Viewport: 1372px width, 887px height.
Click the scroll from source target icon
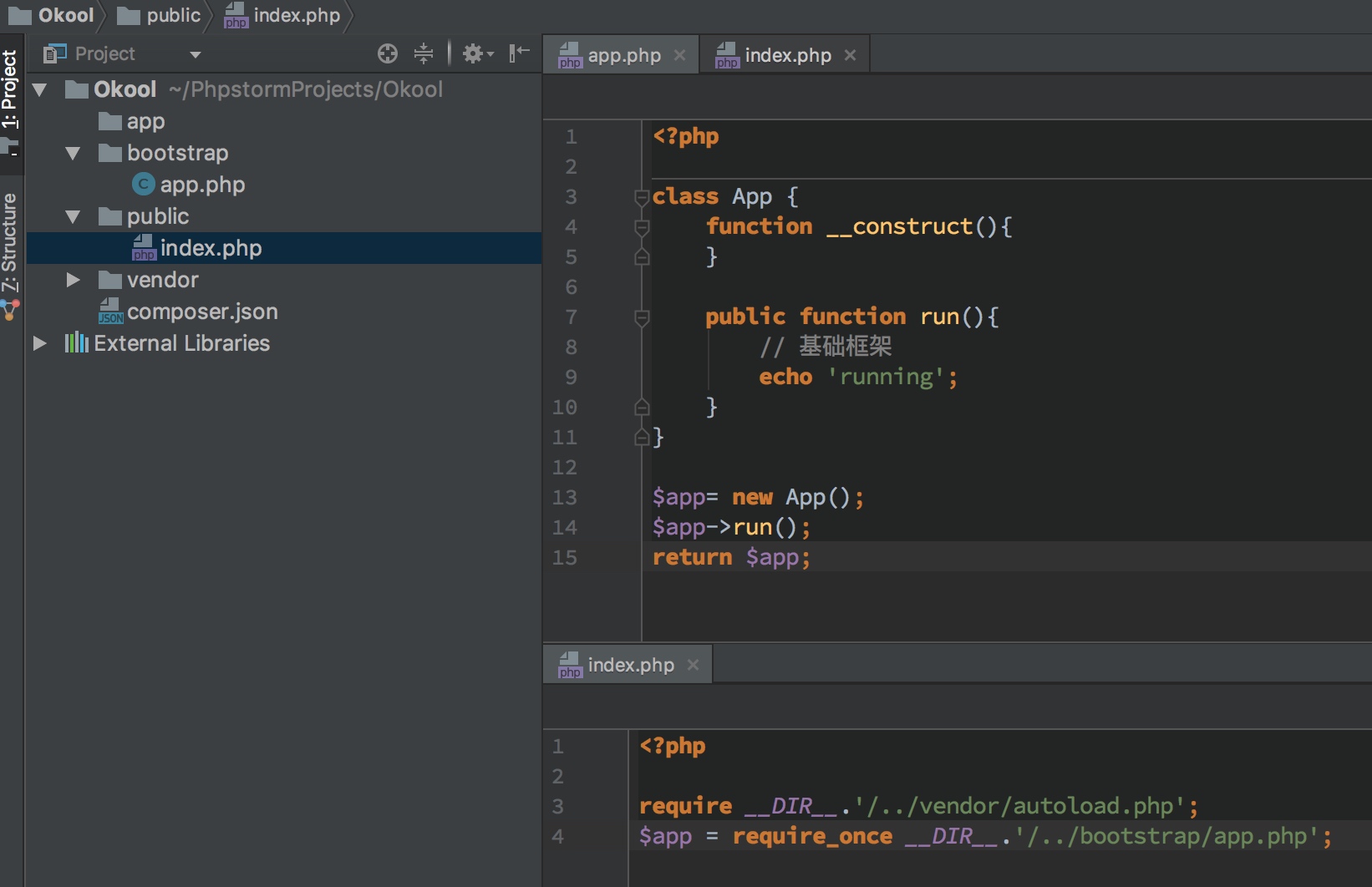(x=387, y=53)
